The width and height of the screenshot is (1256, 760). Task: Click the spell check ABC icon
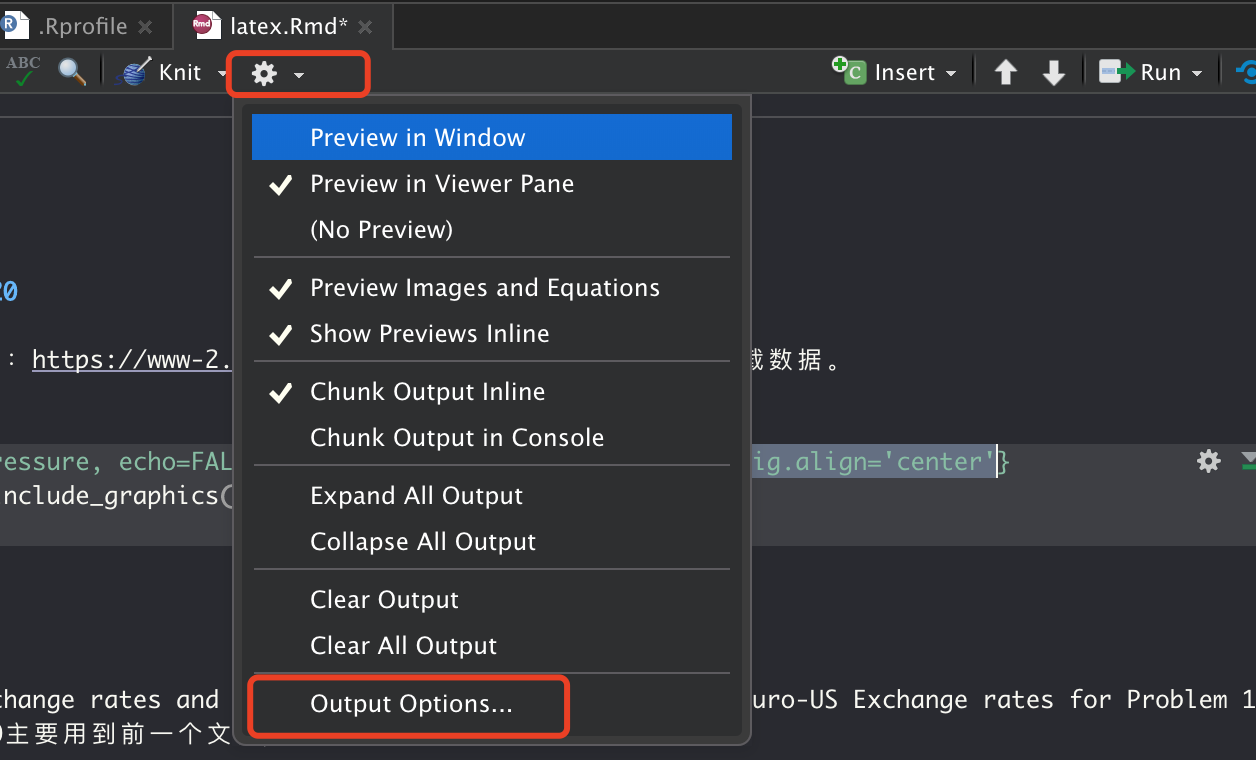point(23,71)
